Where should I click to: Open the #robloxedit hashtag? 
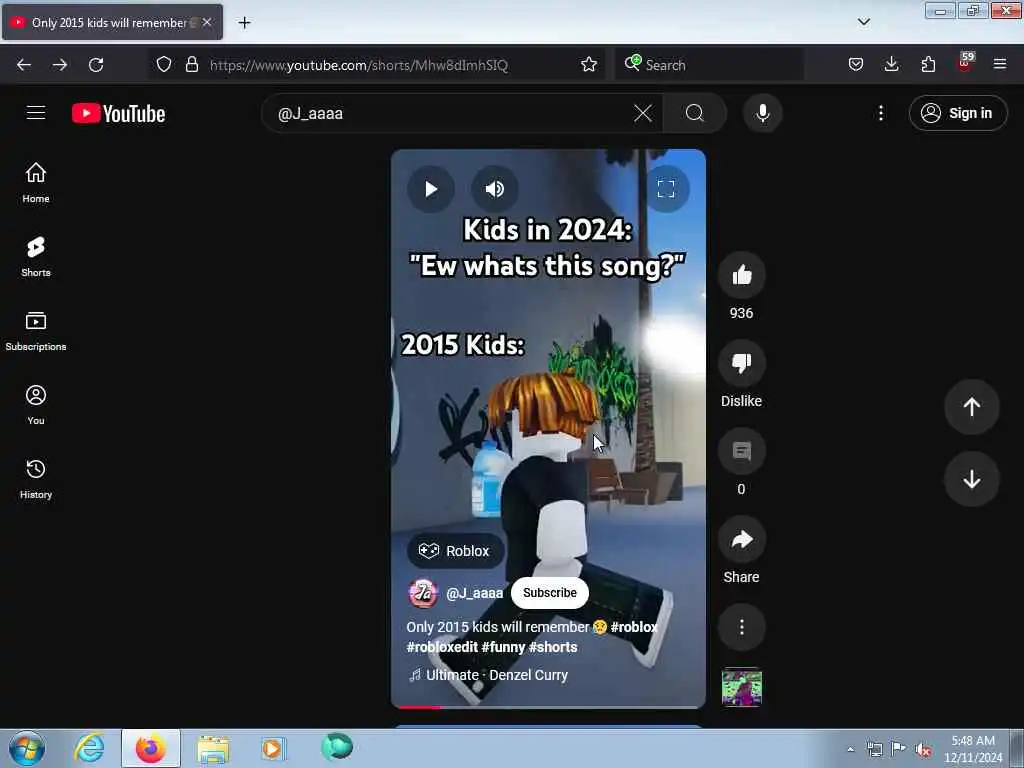tap(442, 647)
